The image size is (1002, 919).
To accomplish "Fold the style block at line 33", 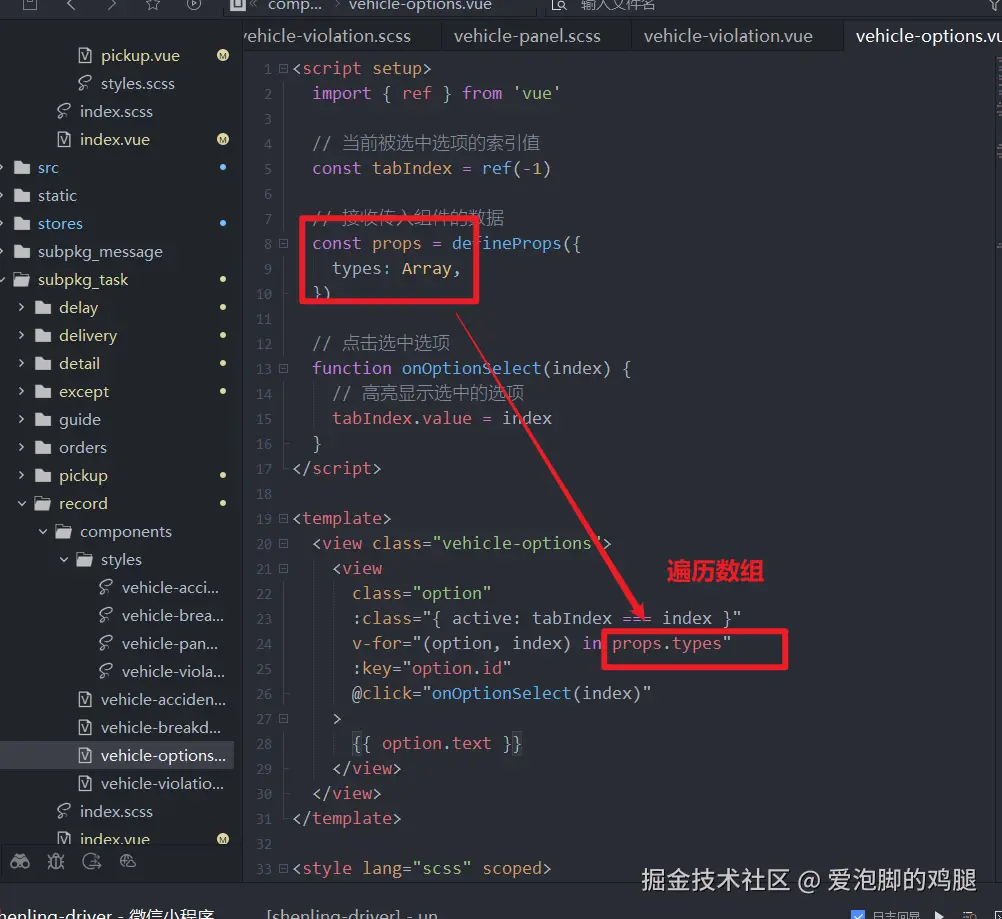I will [x=283, y=869].
